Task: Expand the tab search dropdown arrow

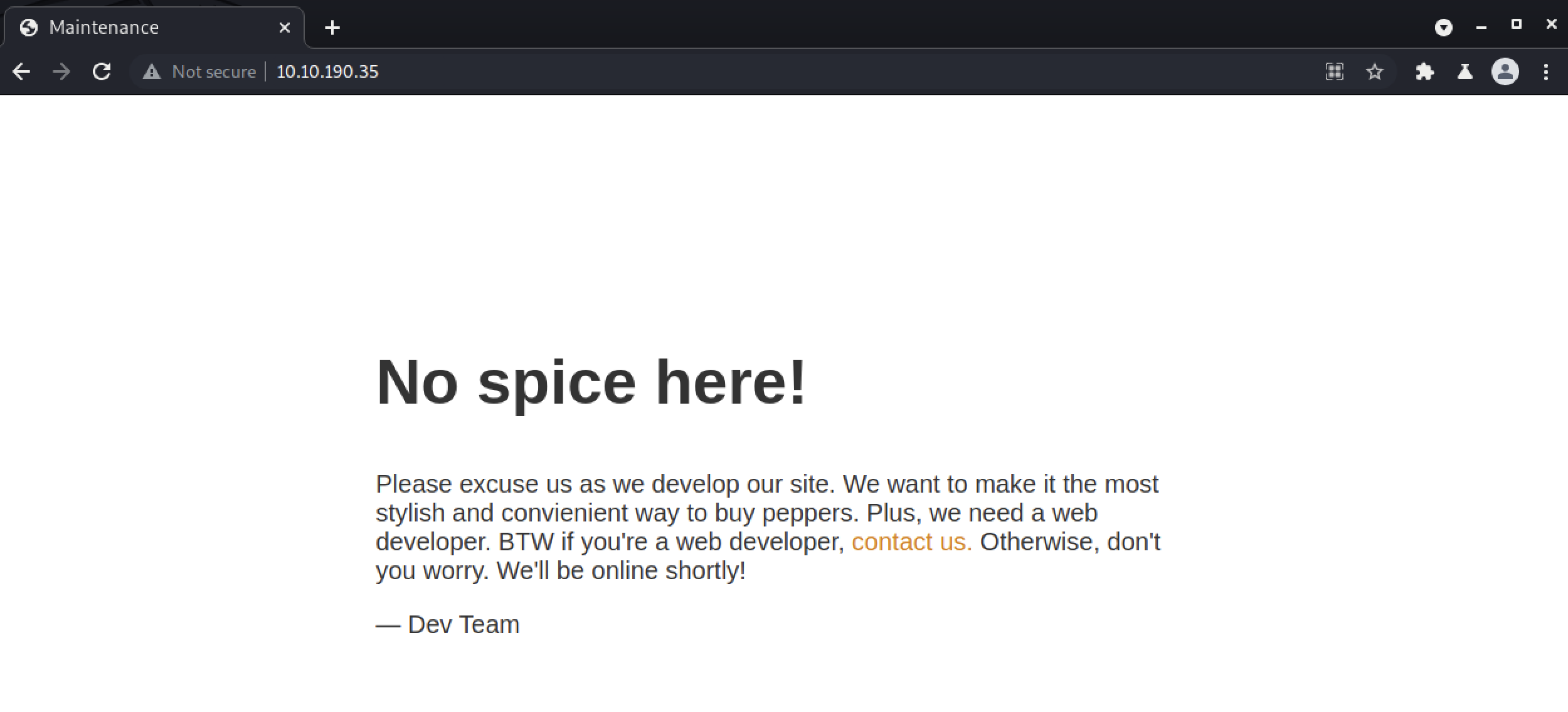Action: tap(1443, 28)
